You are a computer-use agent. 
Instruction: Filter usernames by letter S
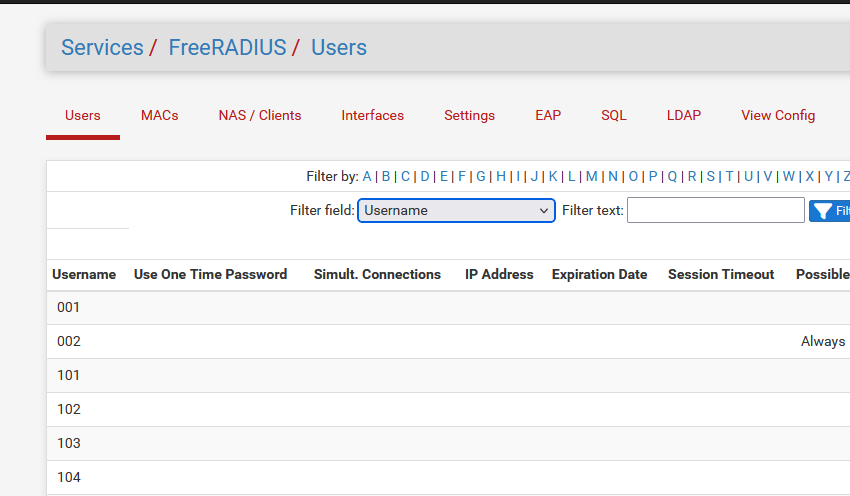coord(710,177)
